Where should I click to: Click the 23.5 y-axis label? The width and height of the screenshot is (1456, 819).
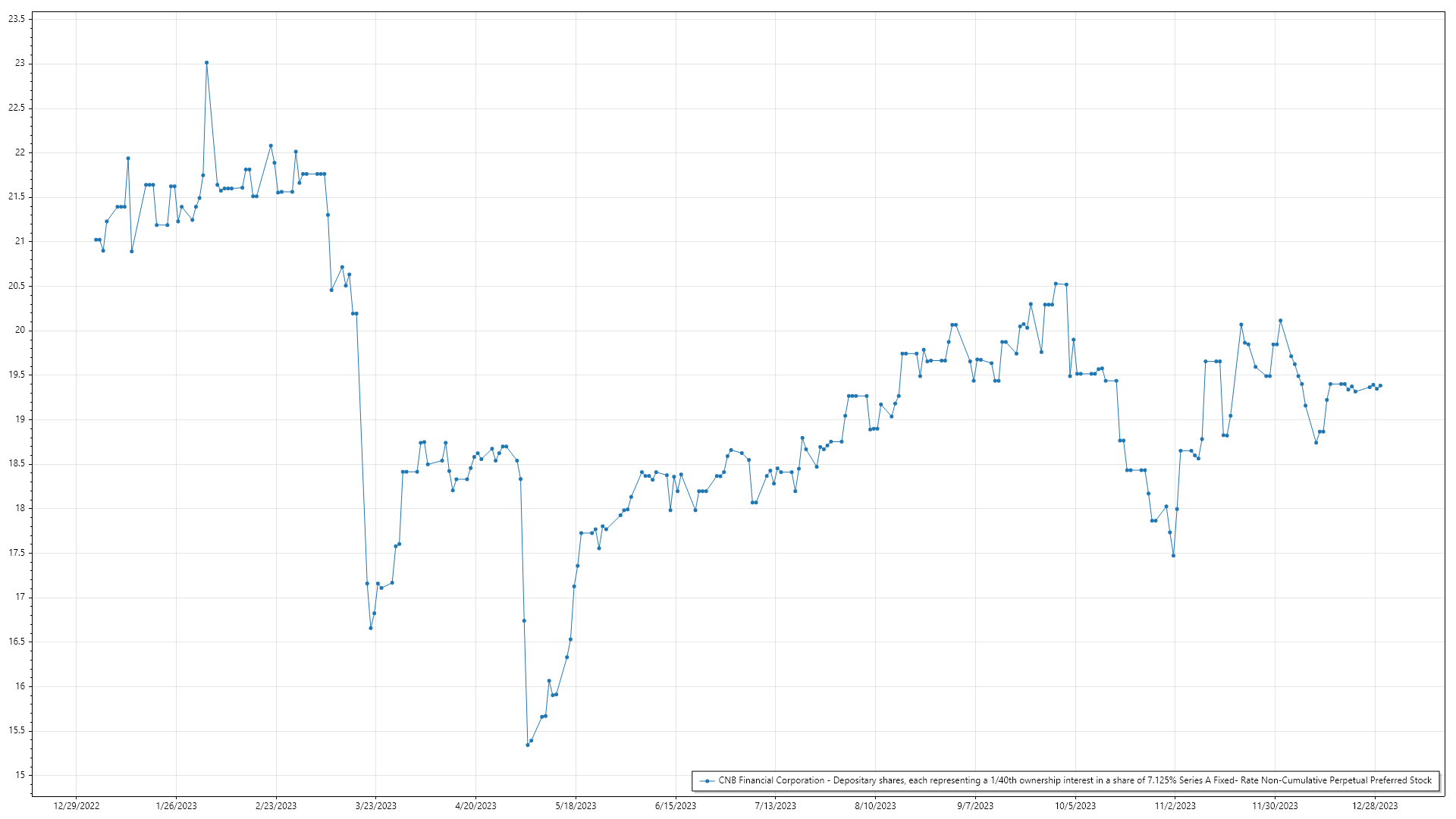click(17, 19)
